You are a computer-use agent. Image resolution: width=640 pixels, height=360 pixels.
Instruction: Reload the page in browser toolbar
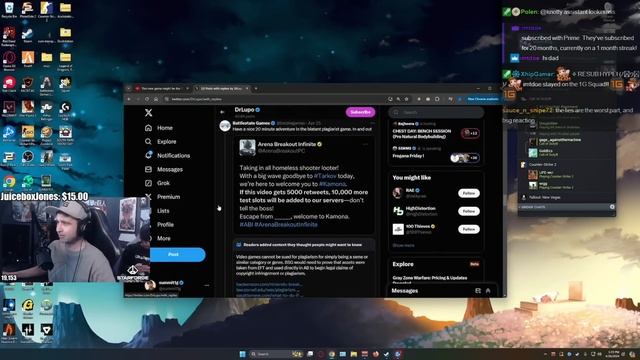click(147, 99)
